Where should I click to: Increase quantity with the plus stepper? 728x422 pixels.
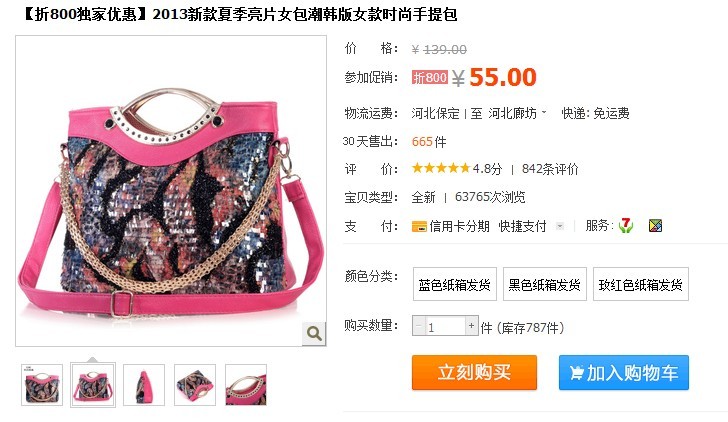[x=471, y=325]
